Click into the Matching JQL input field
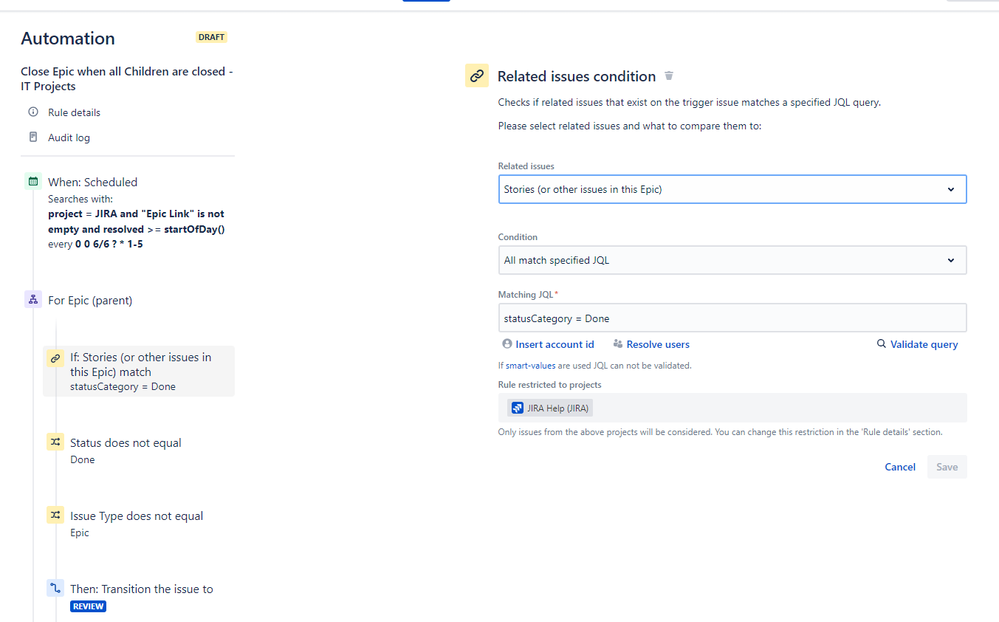999x622 pixels. tap(732, 318)
